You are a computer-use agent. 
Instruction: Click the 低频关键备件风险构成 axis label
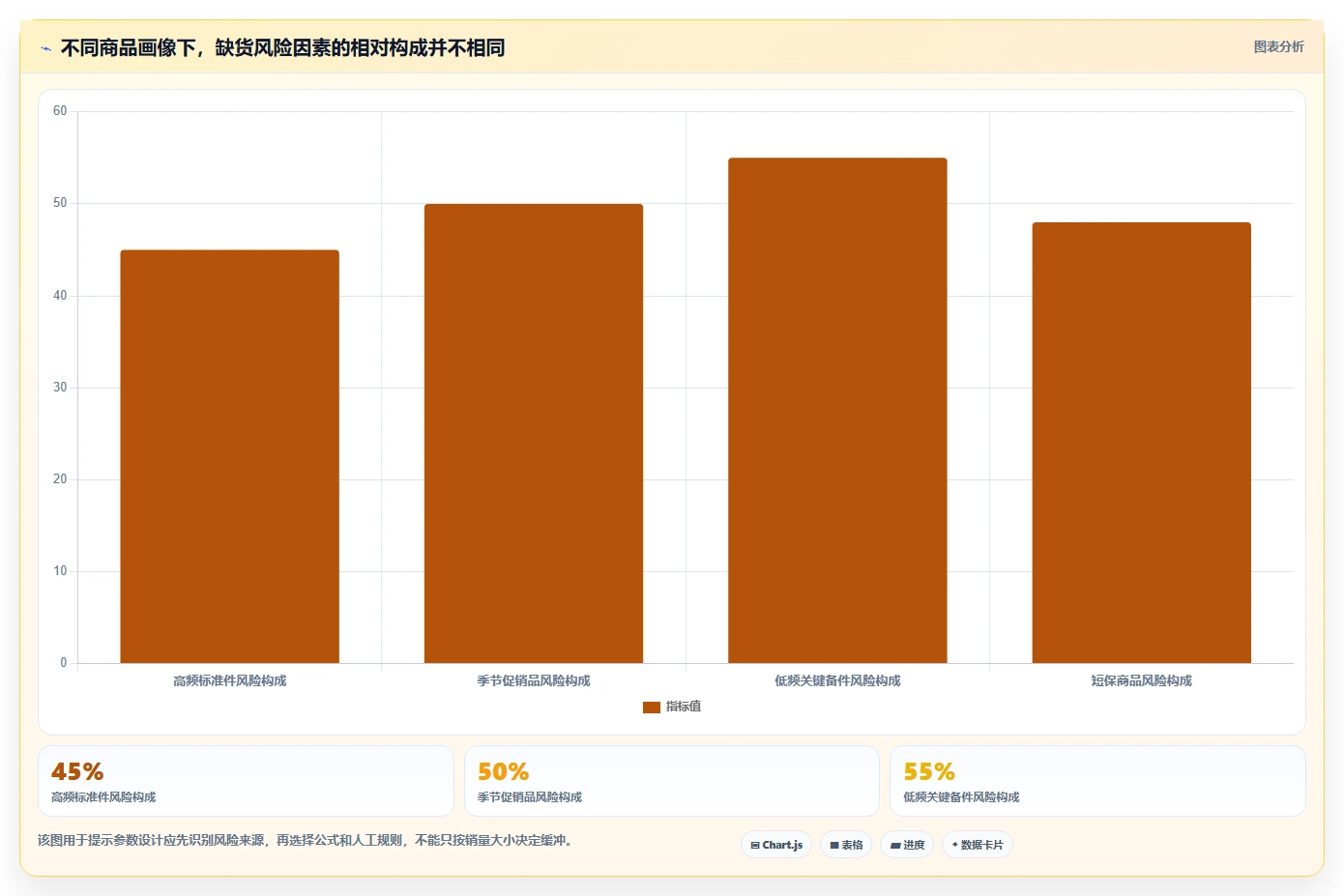[x=837, y=680]
